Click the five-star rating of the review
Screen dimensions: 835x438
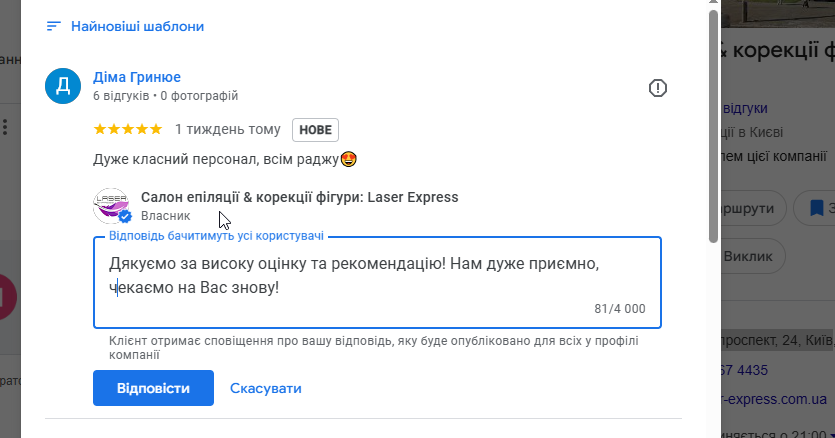coord(127,129)
